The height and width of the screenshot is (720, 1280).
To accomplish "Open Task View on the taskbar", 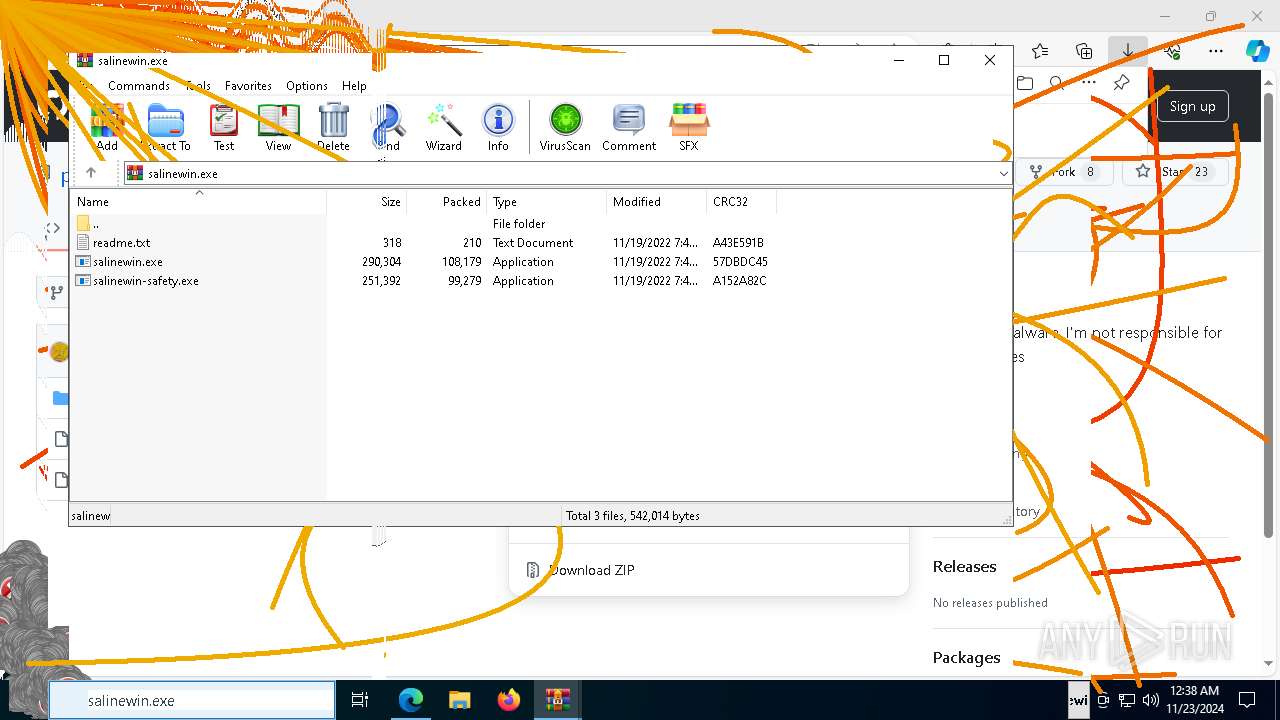I will pyautogui.click(x=360, y=700).
